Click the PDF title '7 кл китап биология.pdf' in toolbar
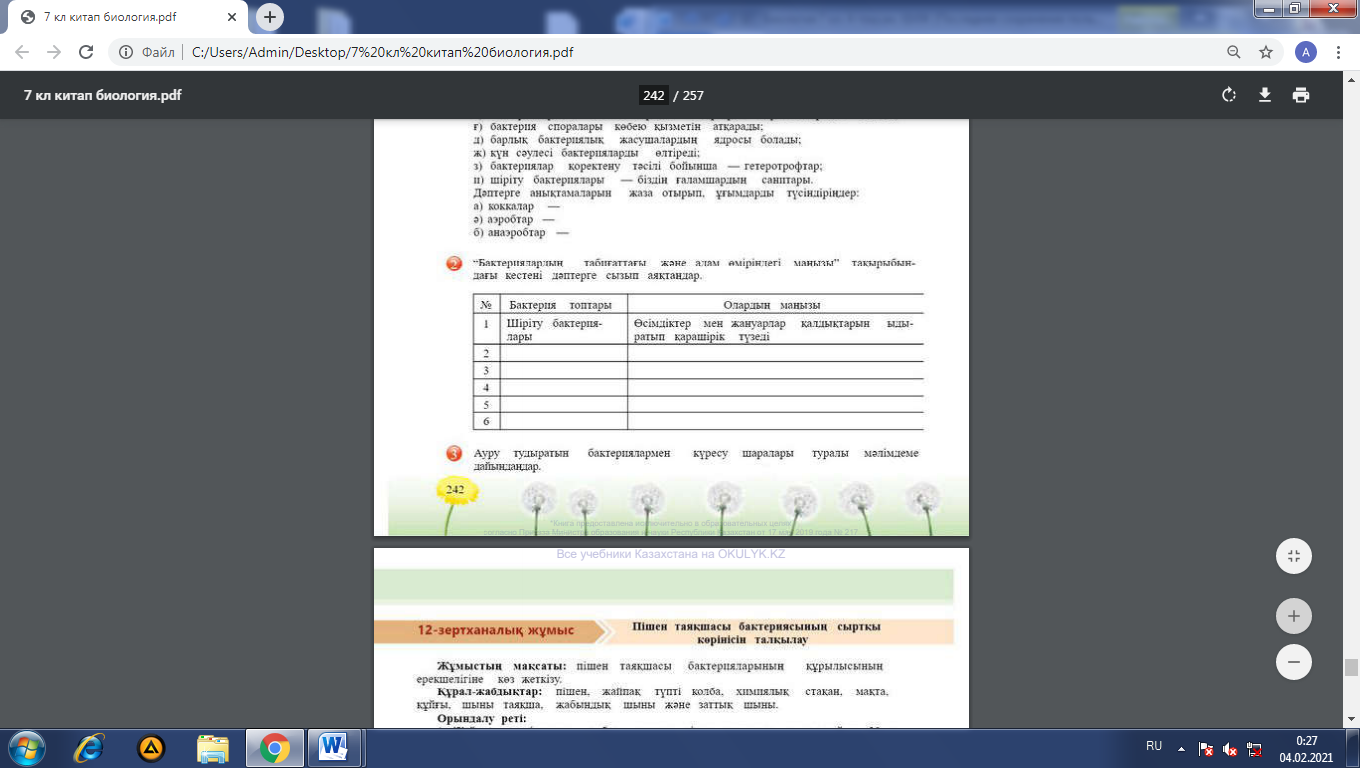Screen dimensions: 1360x768 click(x=102, y=96)
